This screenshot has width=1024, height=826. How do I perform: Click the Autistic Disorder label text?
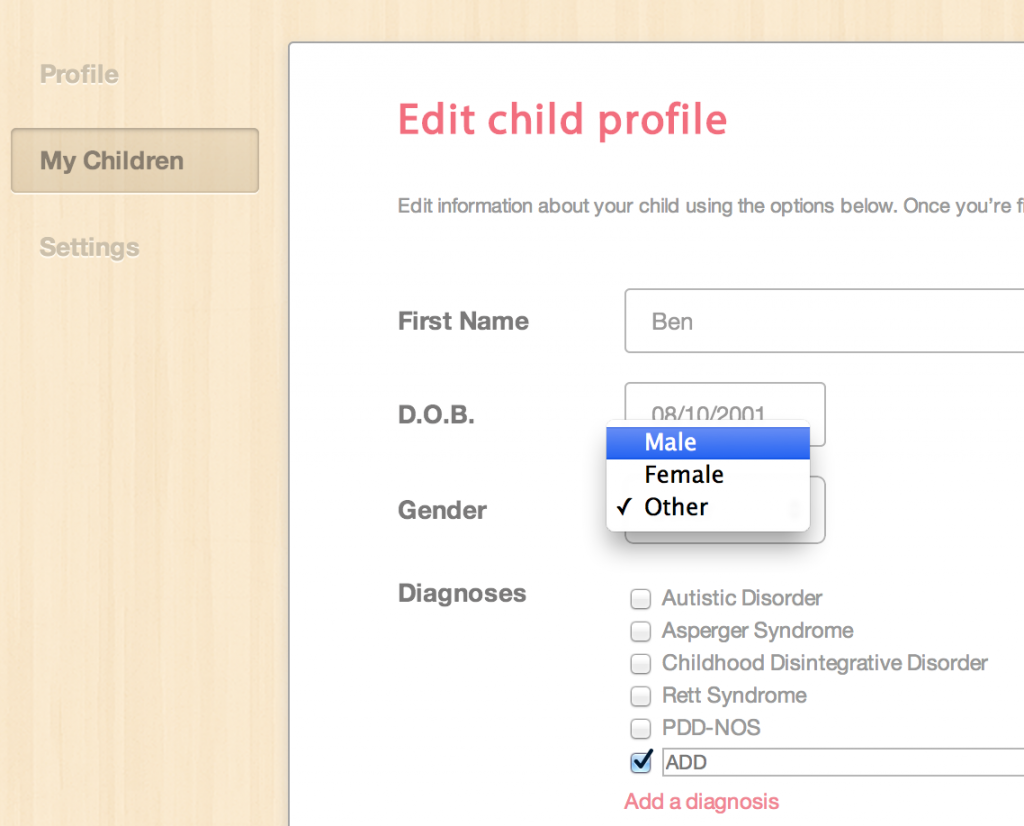coord(742,598)
